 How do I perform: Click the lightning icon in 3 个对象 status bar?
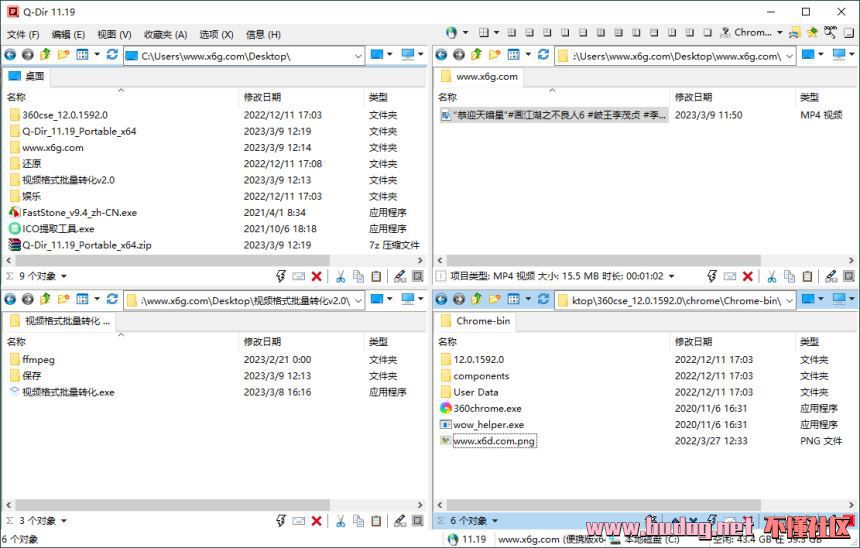[281, 521]
